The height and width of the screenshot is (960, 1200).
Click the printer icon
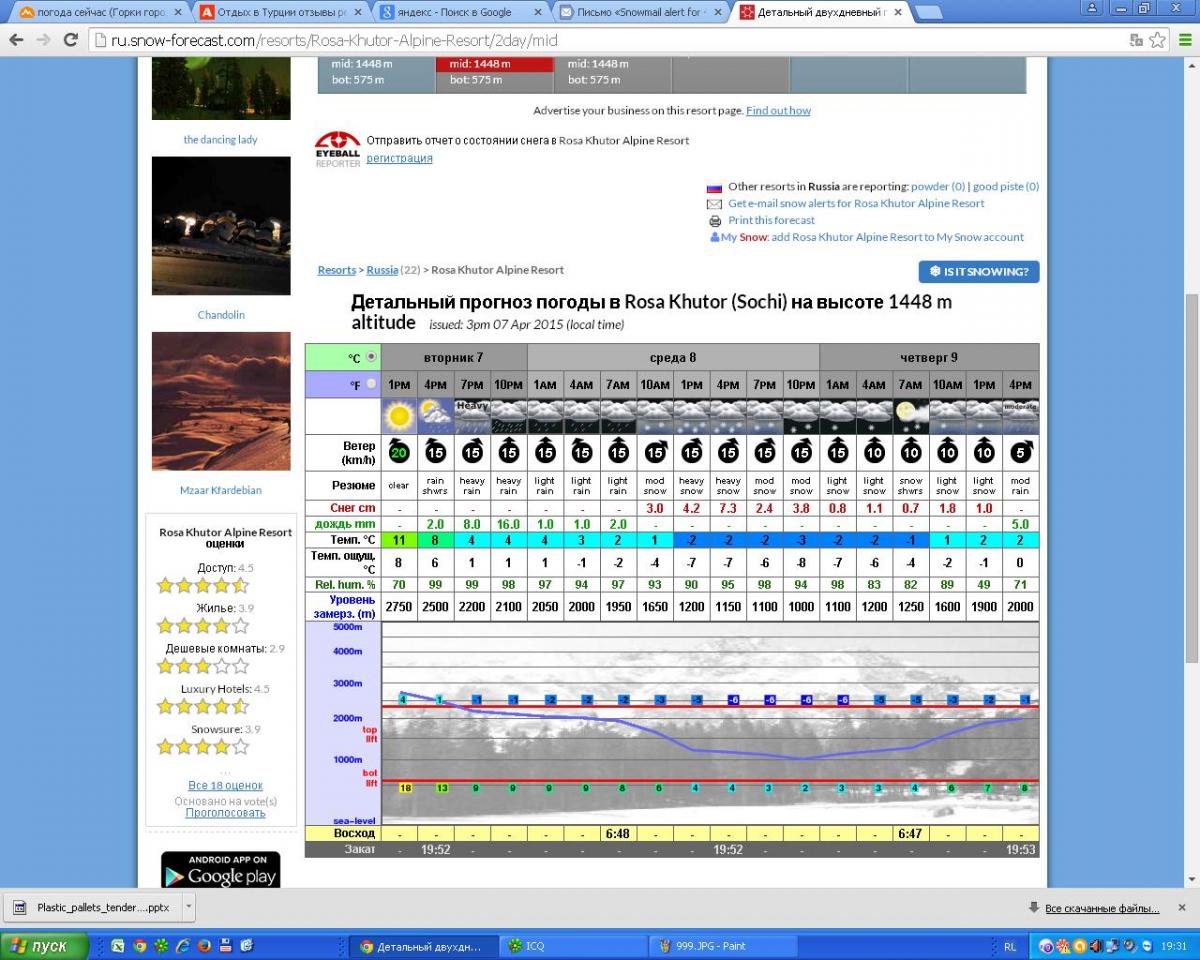coord(714,221)
